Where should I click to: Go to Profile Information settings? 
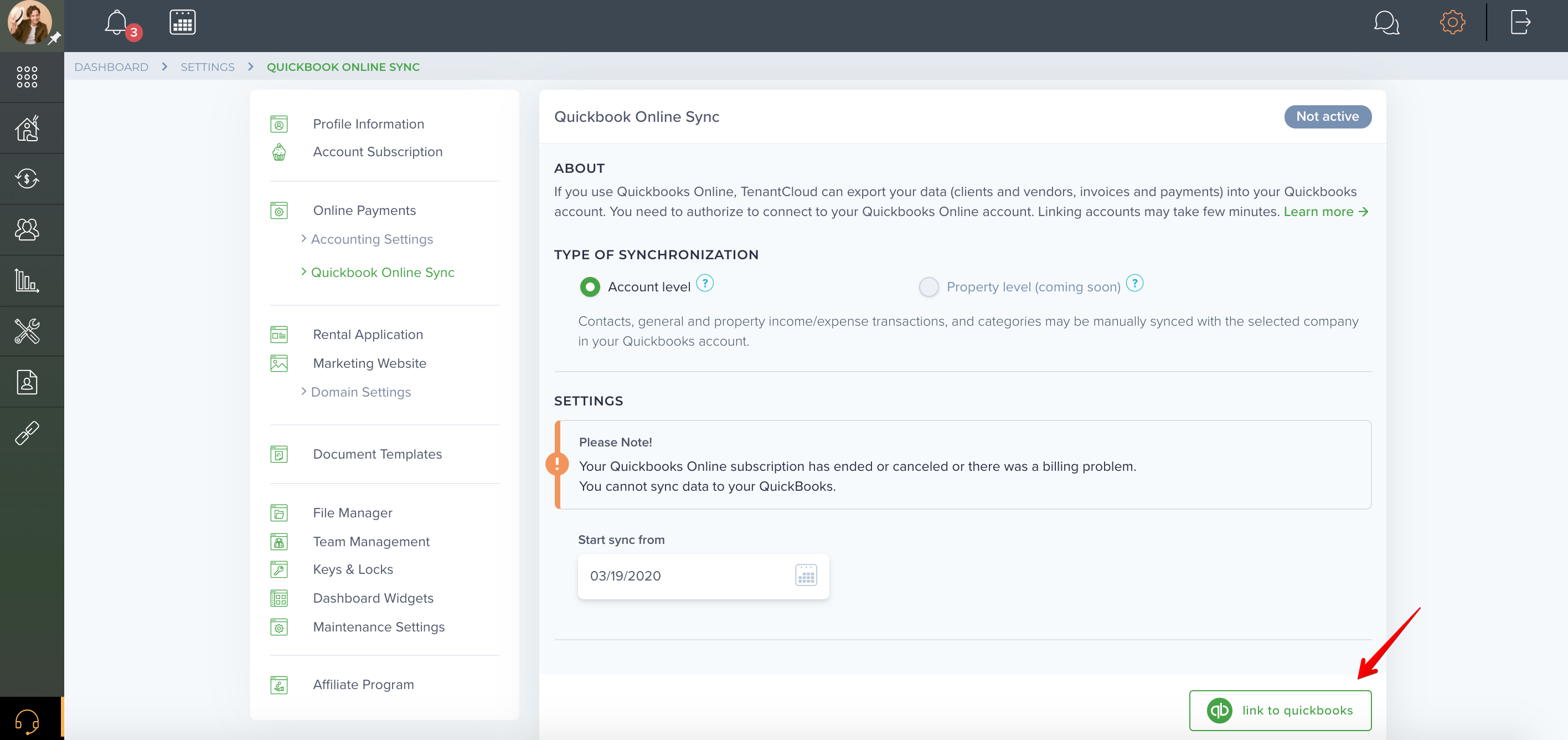pyautogui.click(x=368, y=124)
